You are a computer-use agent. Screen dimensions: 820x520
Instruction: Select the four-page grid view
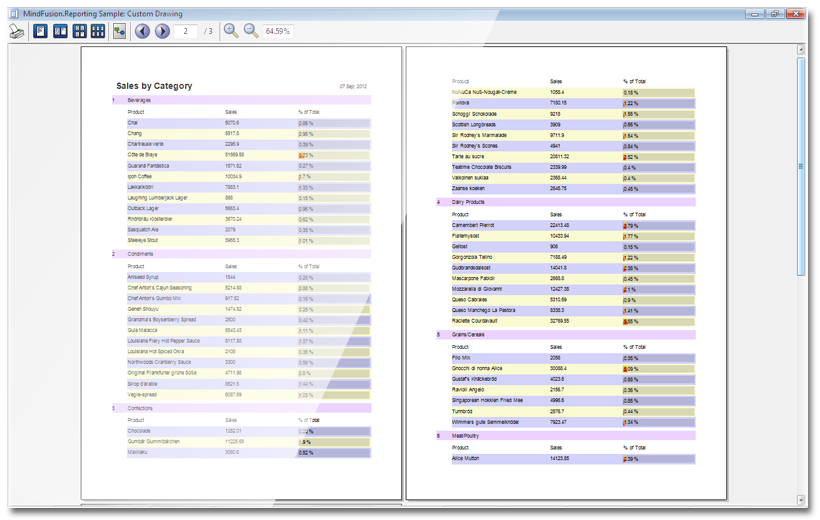(79, 32)
